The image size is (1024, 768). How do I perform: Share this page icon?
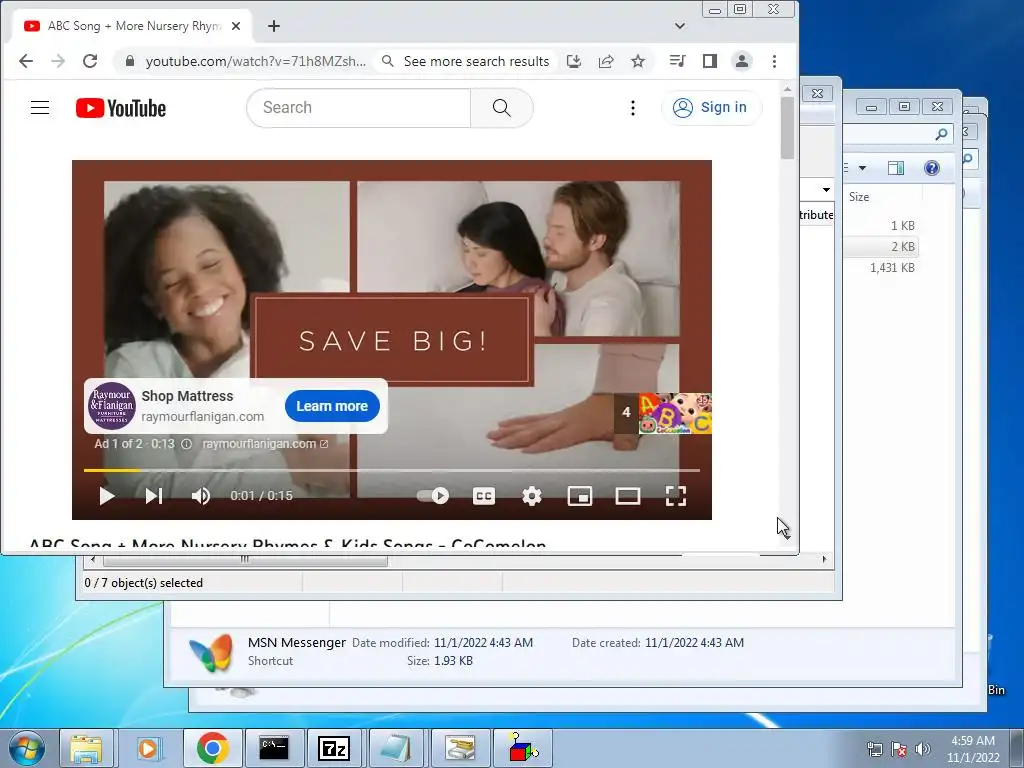pyautogui.click(x=606, y=61)
